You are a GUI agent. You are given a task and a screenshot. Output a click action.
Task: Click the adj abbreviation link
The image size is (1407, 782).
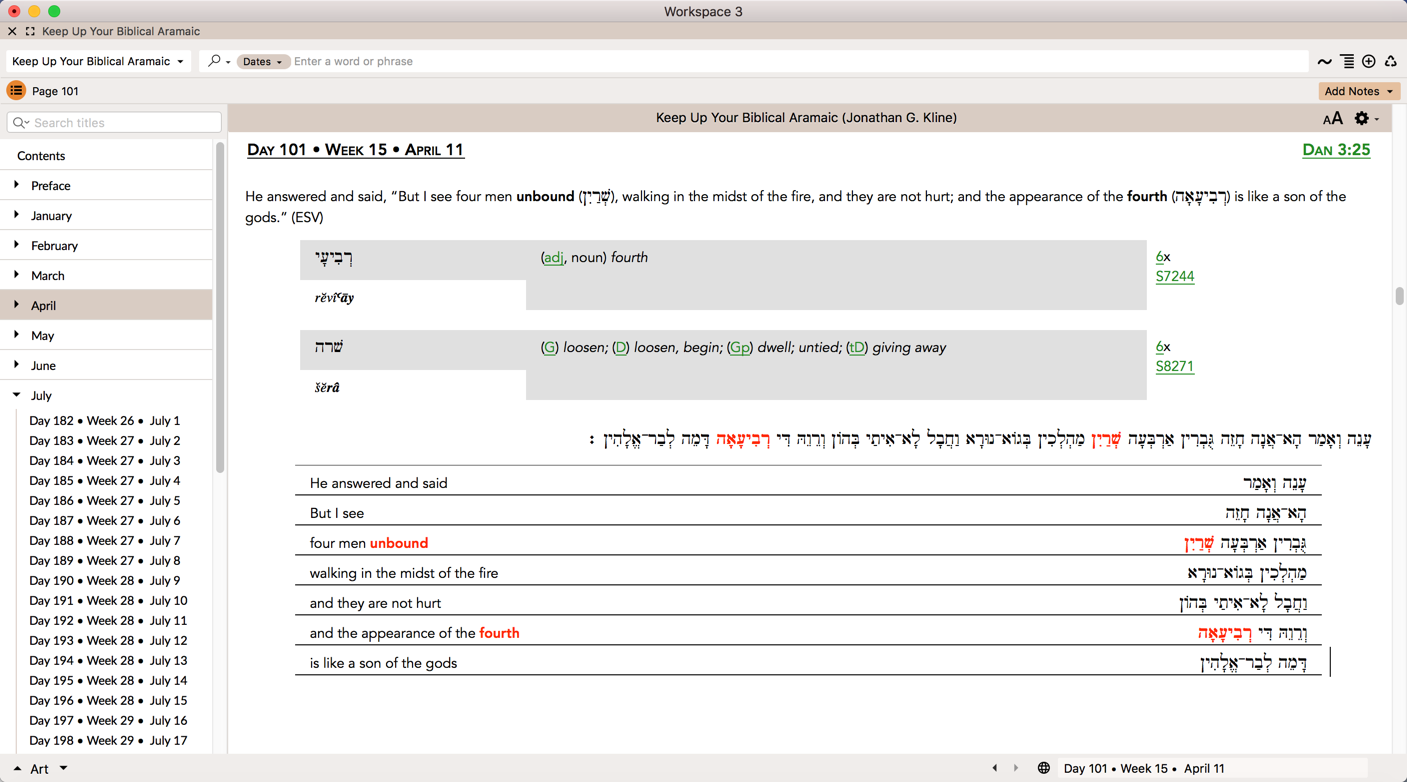tap(553, 258)
